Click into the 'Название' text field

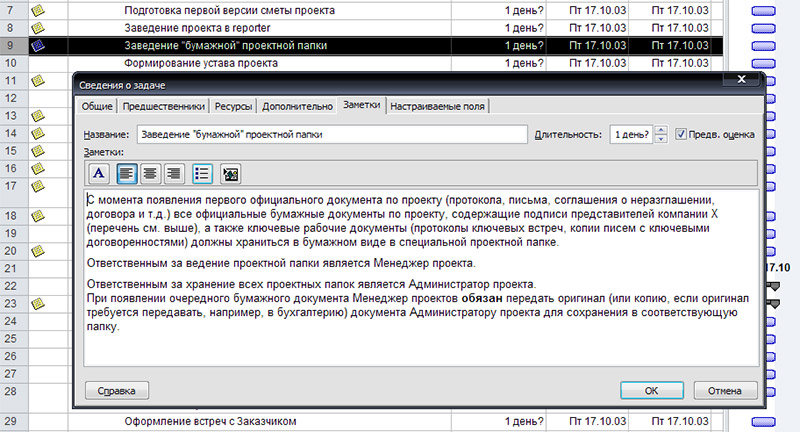(x=331, y=134)
